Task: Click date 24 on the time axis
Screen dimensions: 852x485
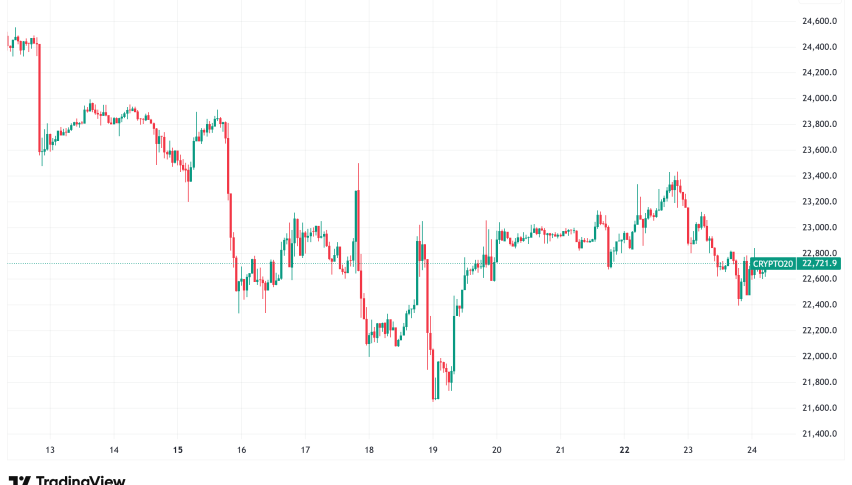Action: [752, 450]
